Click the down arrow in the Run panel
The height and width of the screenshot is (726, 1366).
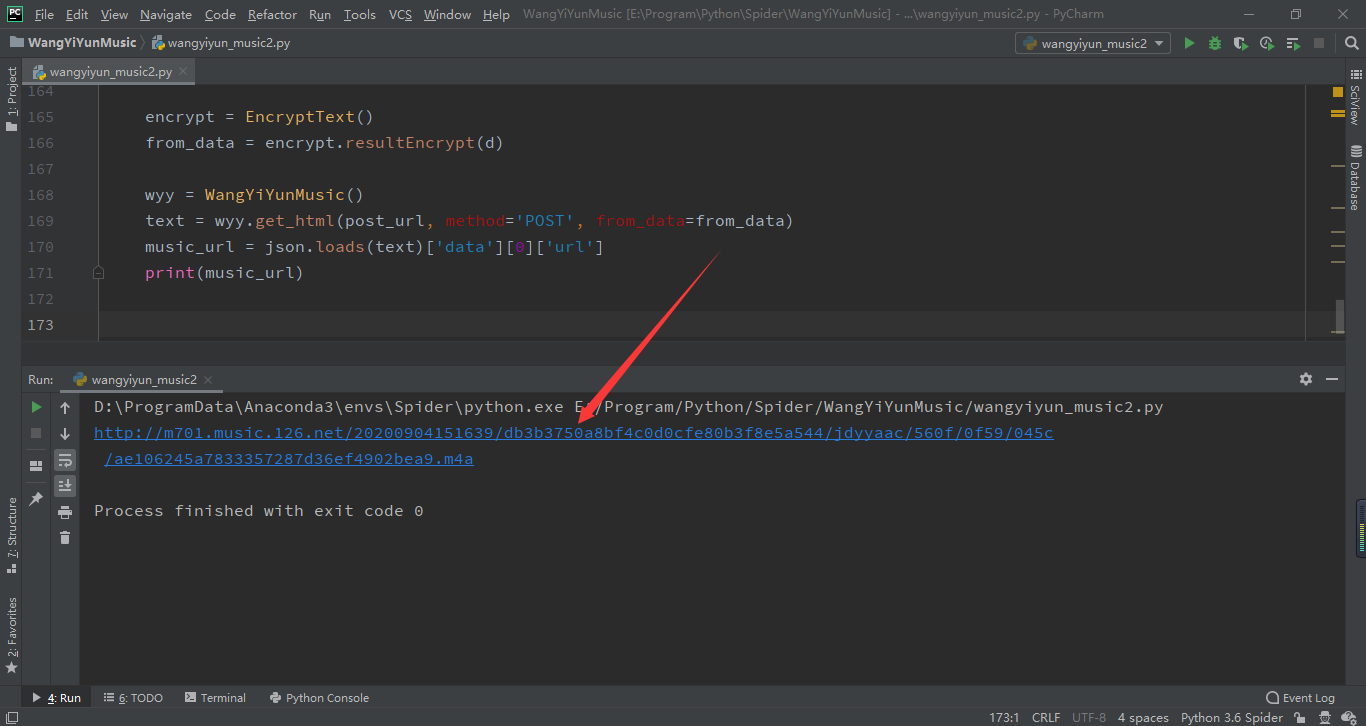[65, 434]
